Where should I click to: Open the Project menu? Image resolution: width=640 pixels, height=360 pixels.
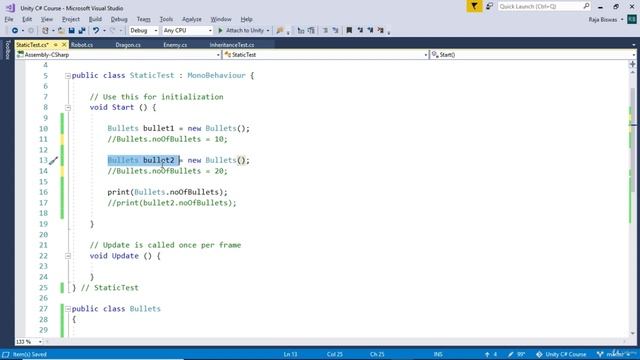[71, 19]
